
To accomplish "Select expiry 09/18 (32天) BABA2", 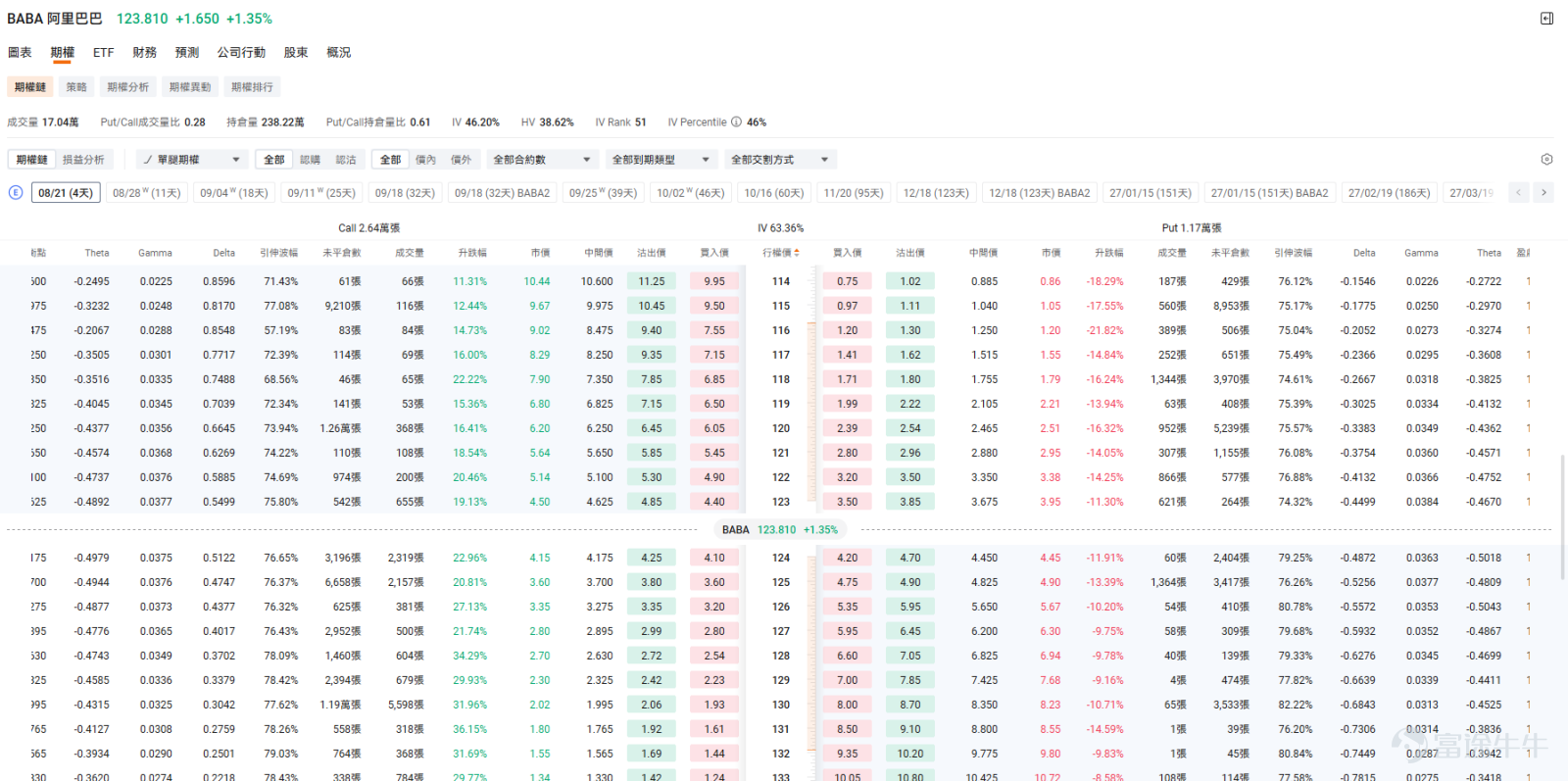I will coord(502,193).
